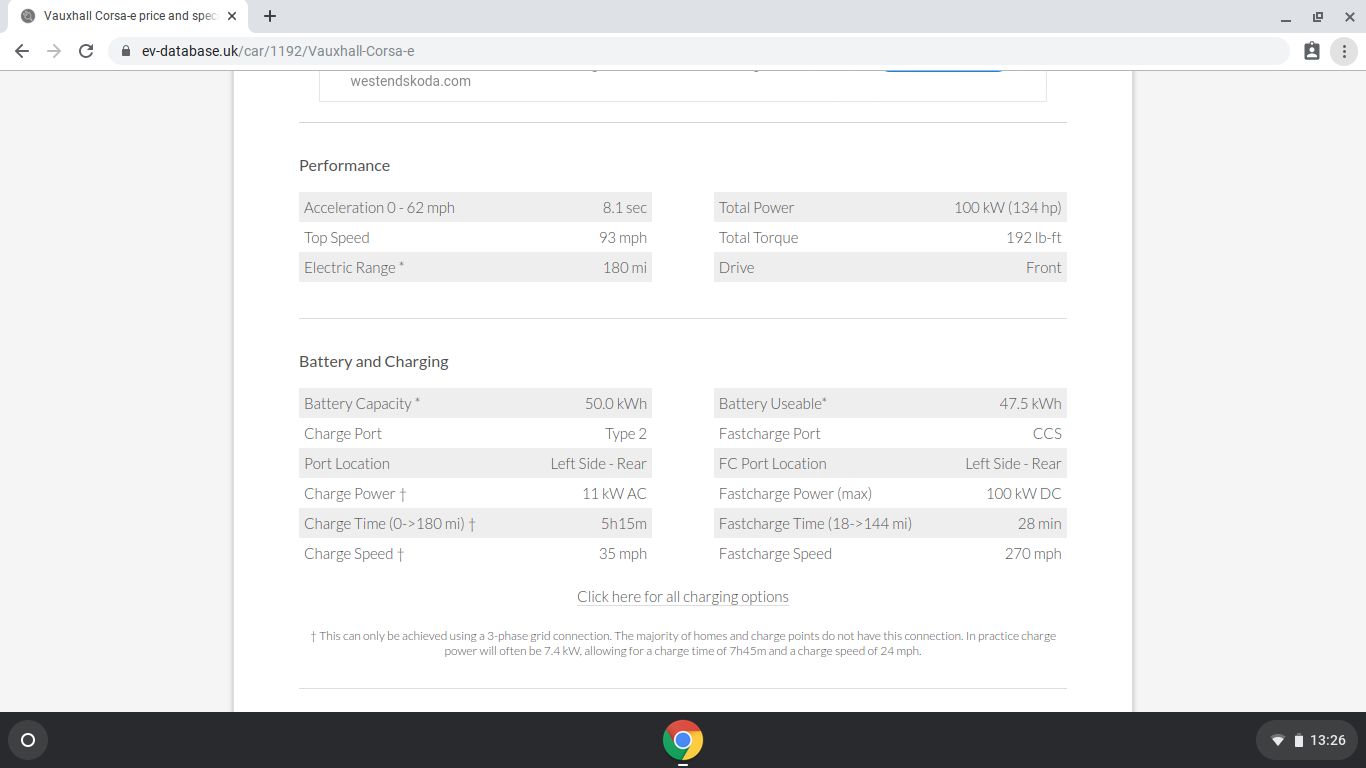Click the Charge Power label
The width and height of the screenshot is (1366, 768).
pos(355,494)
